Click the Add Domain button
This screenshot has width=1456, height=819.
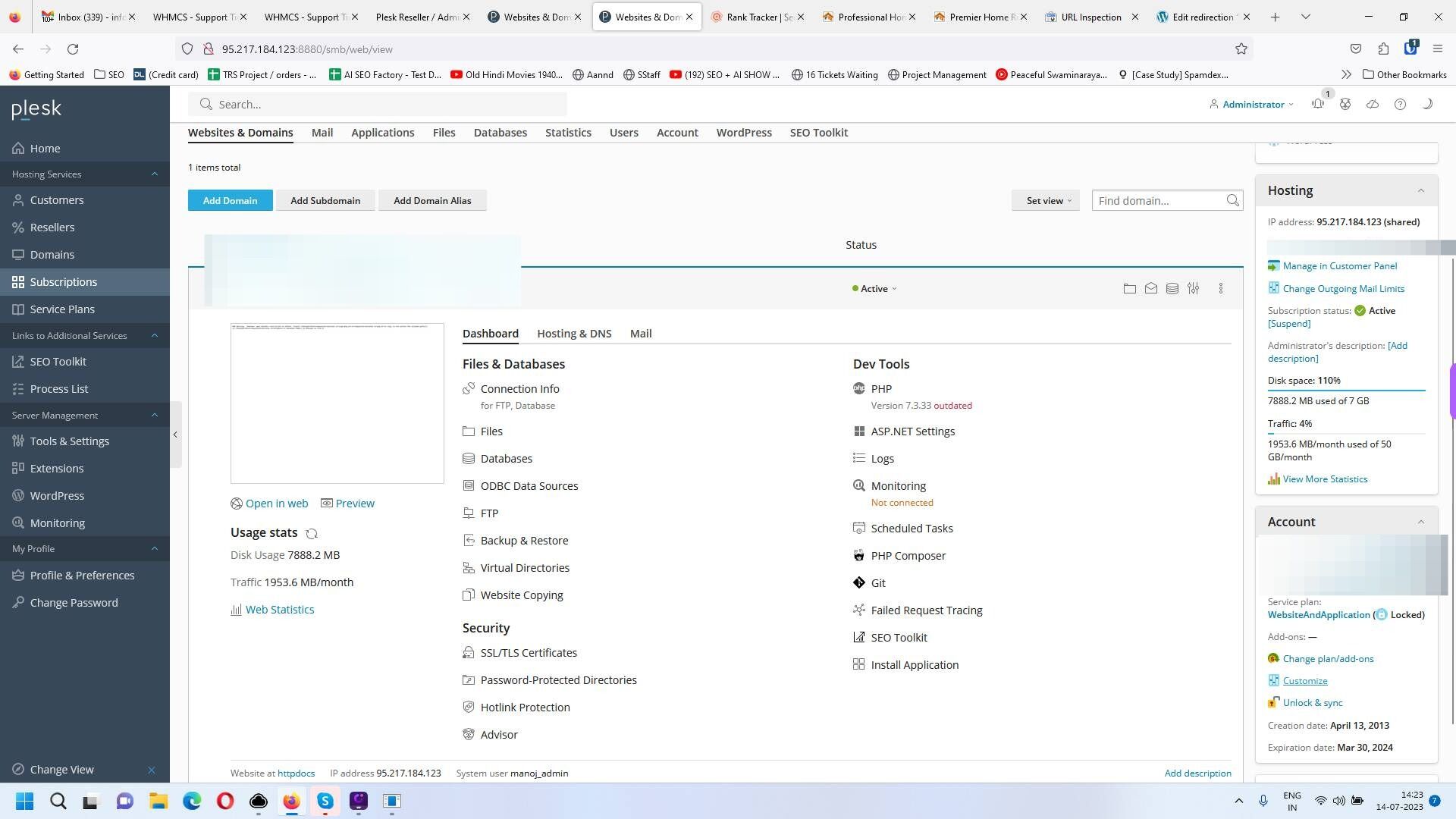click(x=230, y=200)
